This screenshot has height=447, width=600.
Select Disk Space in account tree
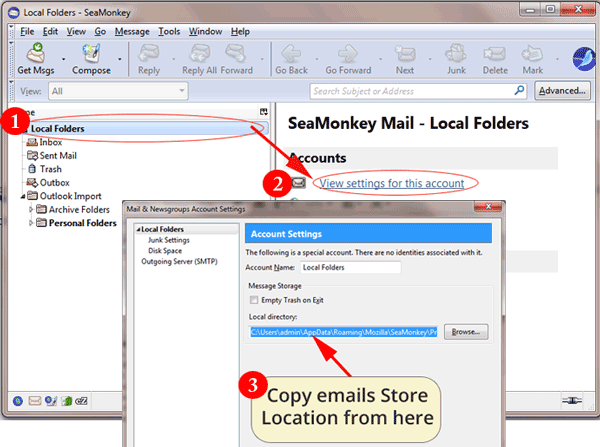click(165, 251)
